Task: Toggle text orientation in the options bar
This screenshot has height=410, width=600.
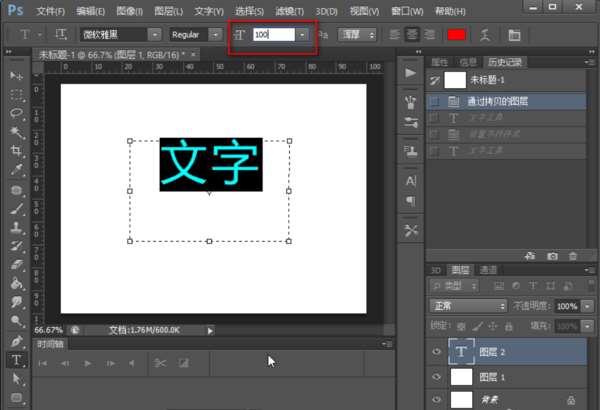Action: [61, 34]
